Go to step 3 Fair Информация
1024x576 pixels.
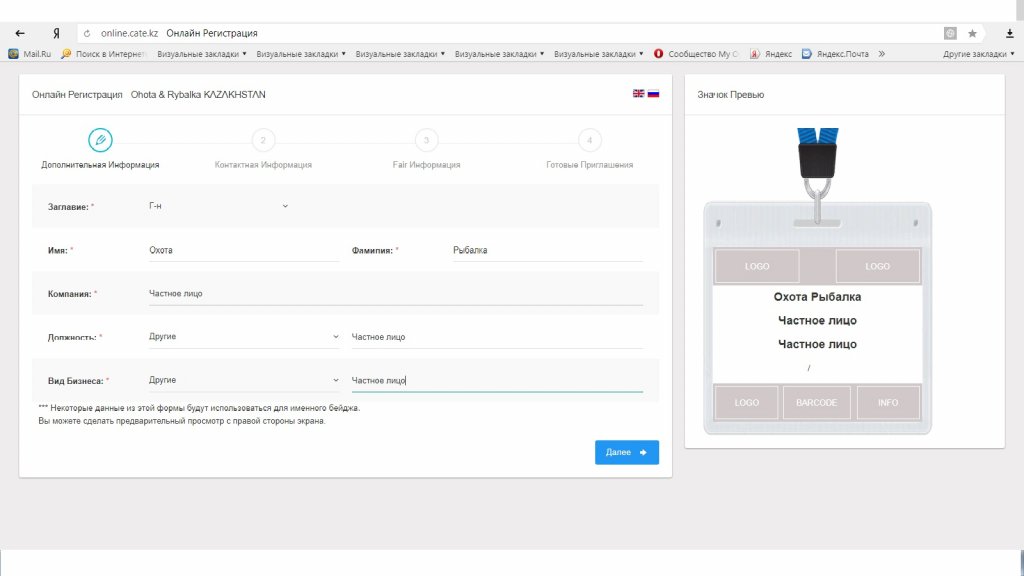(426, 141)
